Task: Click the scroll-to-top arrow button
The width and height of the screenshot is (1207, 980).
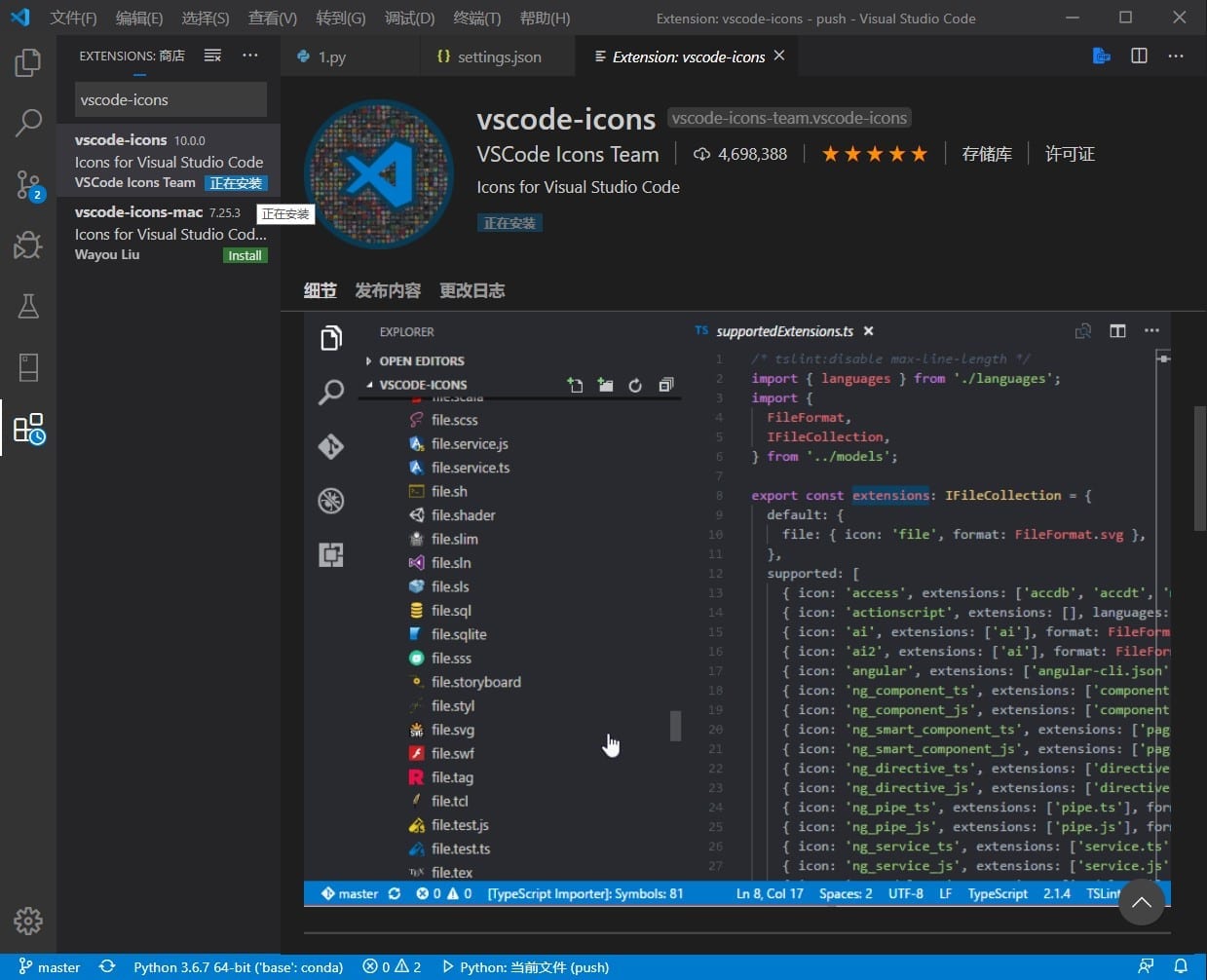Action: (x=1142, y=902)
